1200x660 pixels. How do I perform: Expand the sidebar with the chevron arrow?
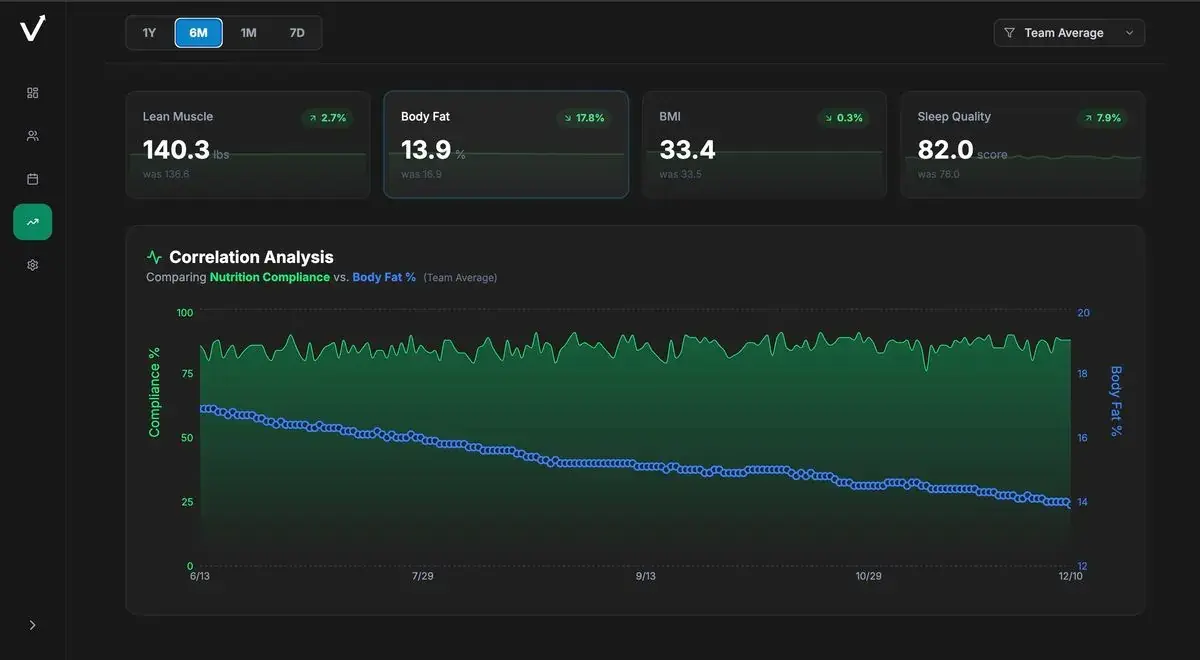(32, 624)
